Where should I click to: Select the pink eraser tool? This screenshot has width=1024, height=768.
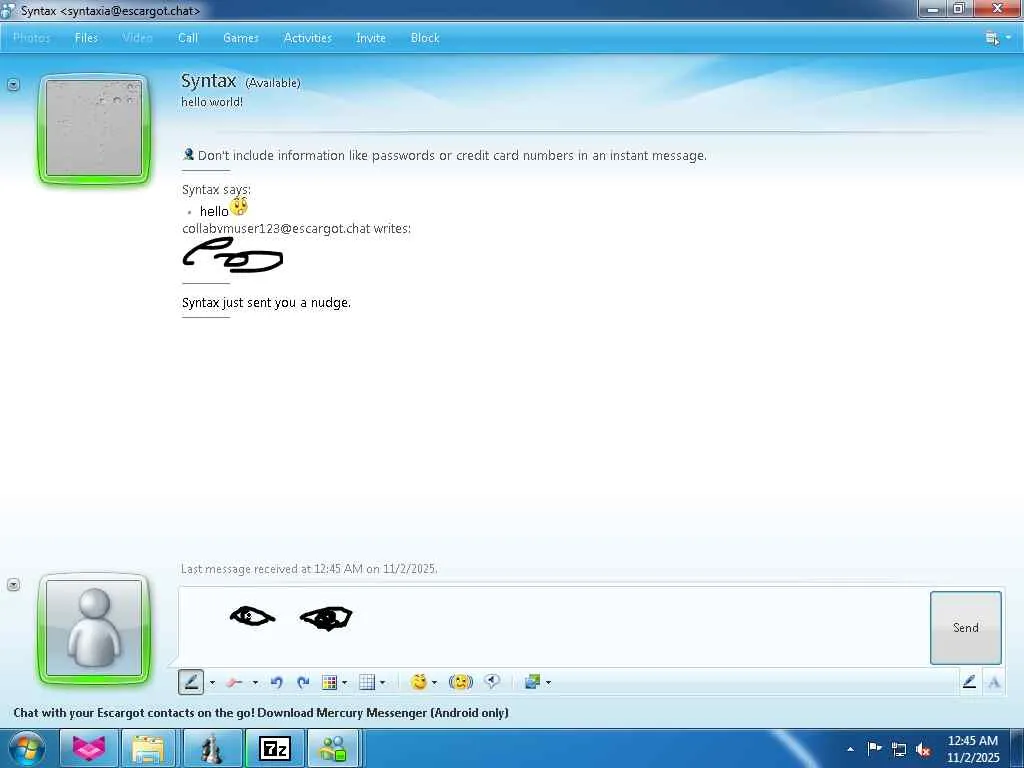point(234,682)
